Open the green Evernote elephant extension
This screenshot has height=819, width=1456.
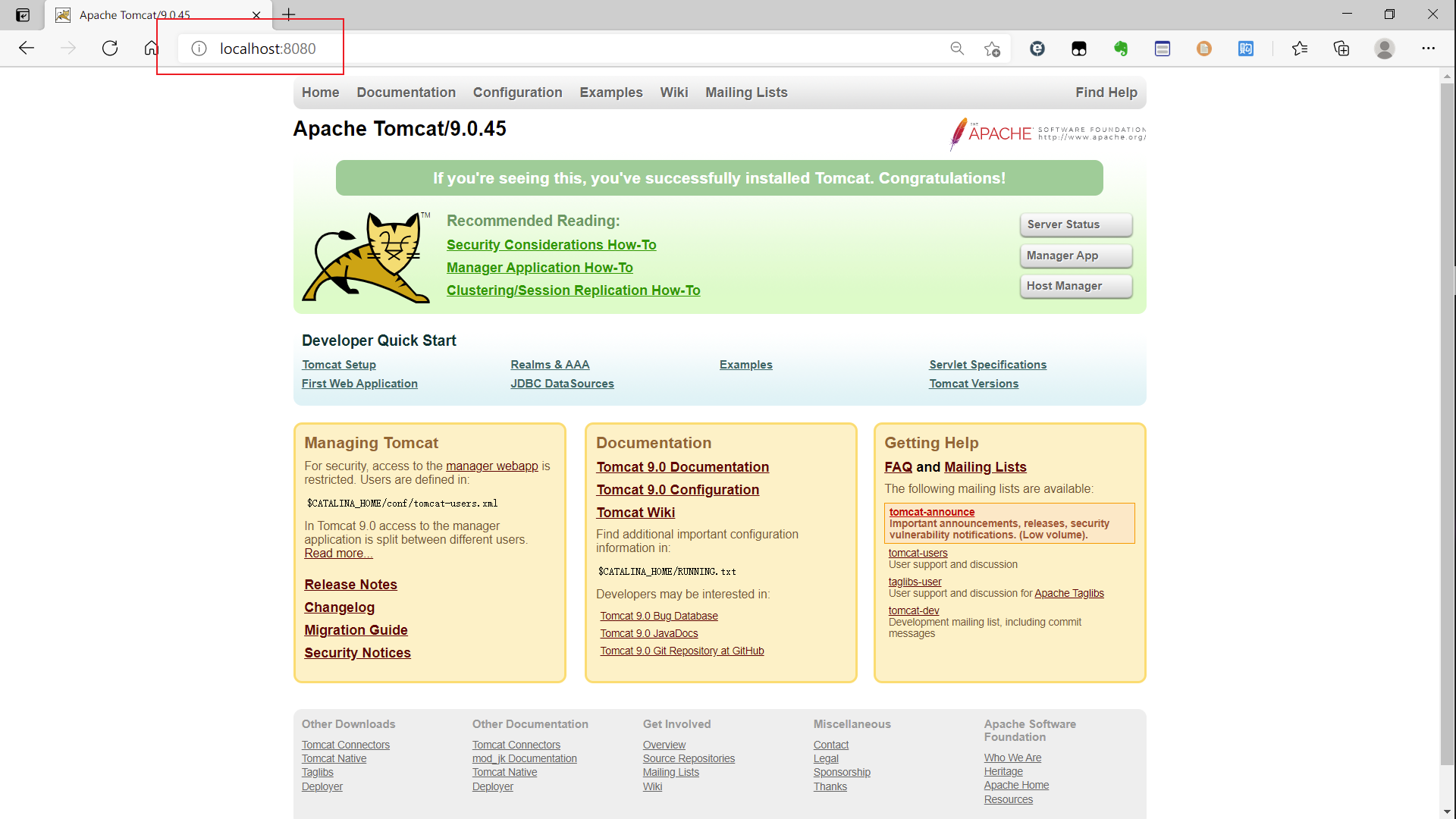pos(1121,49)
